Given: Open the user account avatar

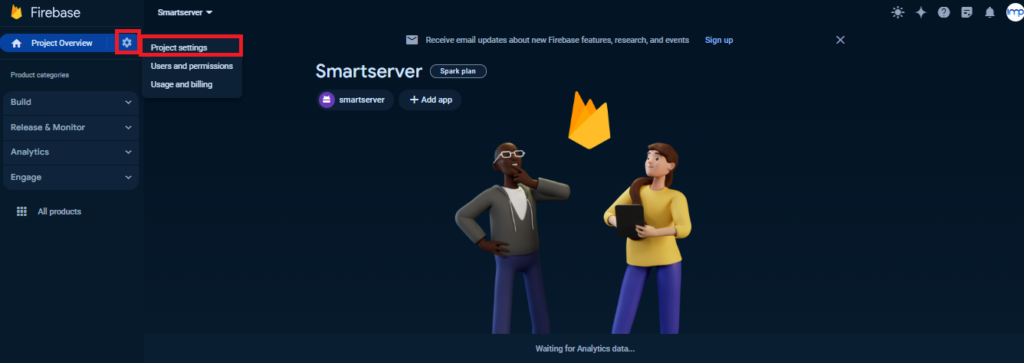Looking at the screenshot, I should click(x=1015, y=12).
